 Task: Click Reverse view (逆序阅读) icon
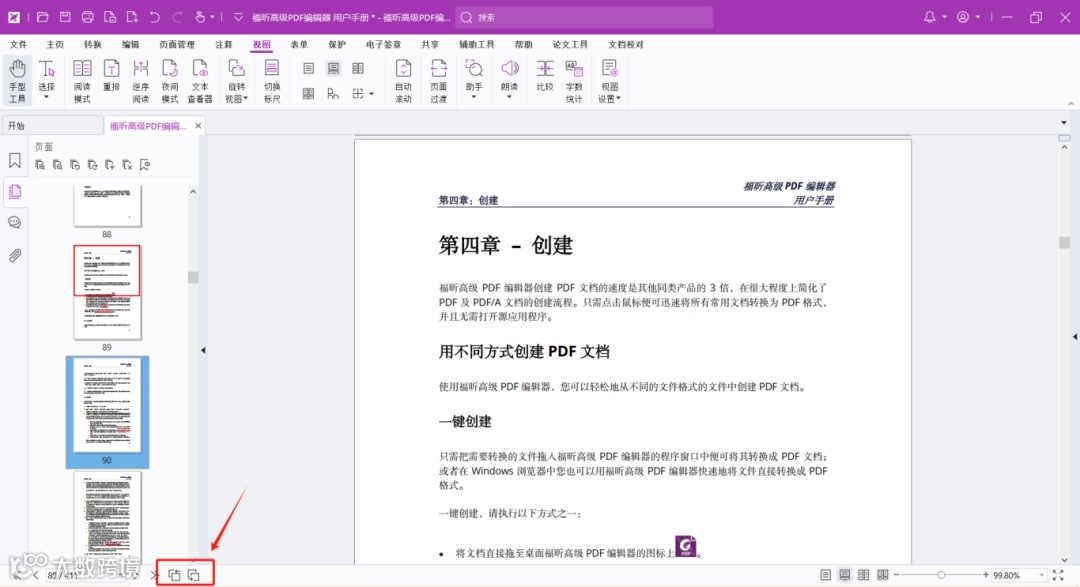click(x=141, y=81)
